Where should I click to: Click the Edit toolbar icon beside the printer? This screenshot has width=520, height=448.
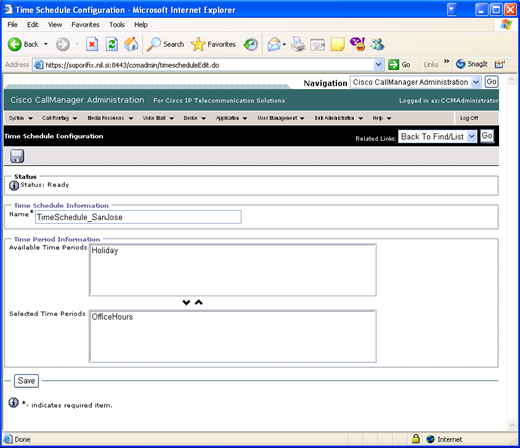coord(317,45)
